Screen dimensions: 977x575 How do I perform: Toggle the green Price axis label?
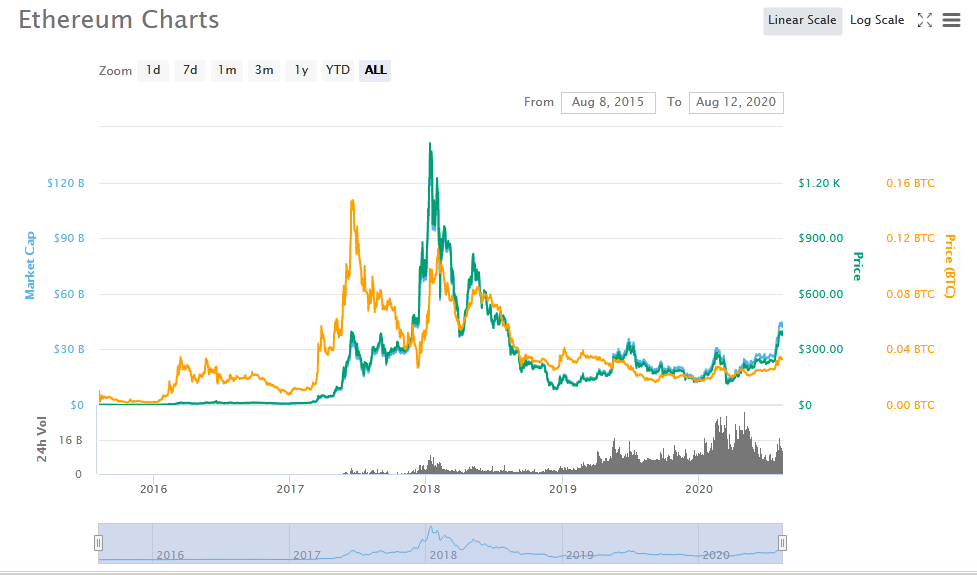858,267
